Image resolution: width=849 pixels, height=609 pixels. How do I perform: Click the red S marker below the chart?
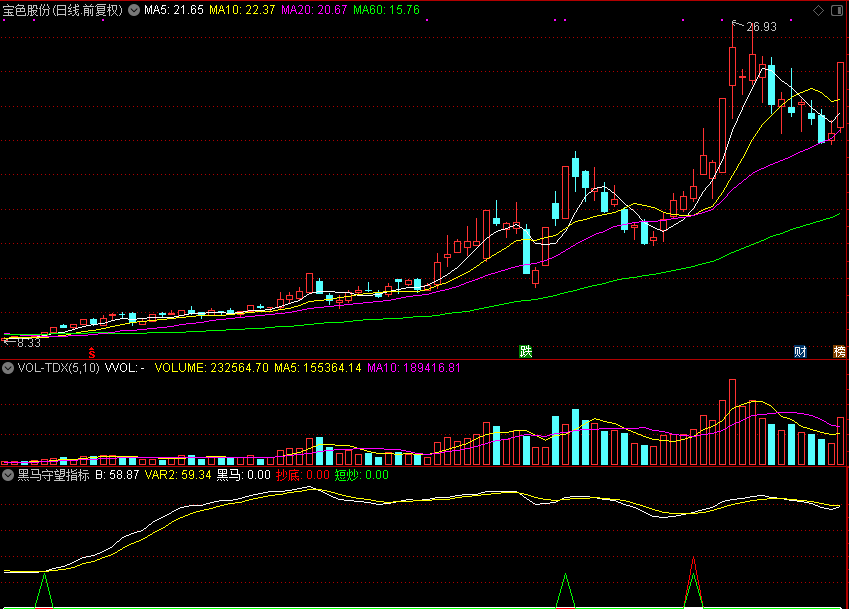point(92,353)
